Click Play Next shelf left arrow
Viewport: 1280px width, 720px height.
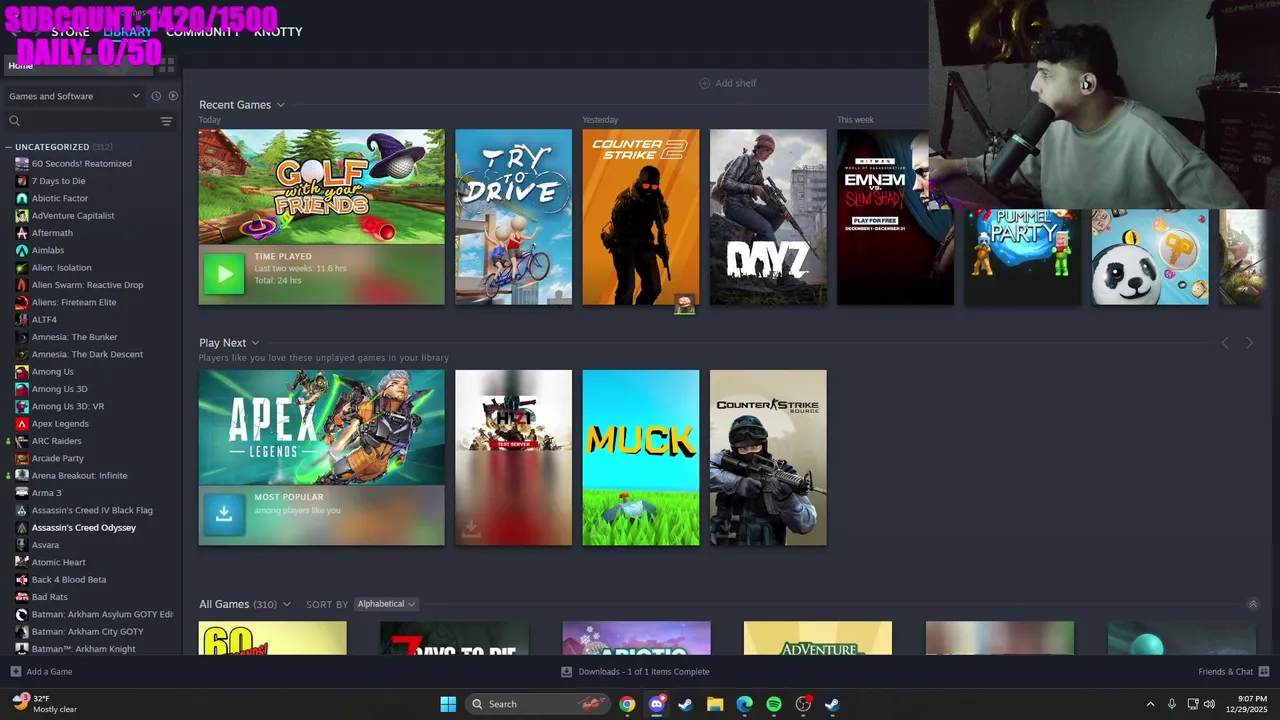pyautogui.click(x=1225, y=343)
